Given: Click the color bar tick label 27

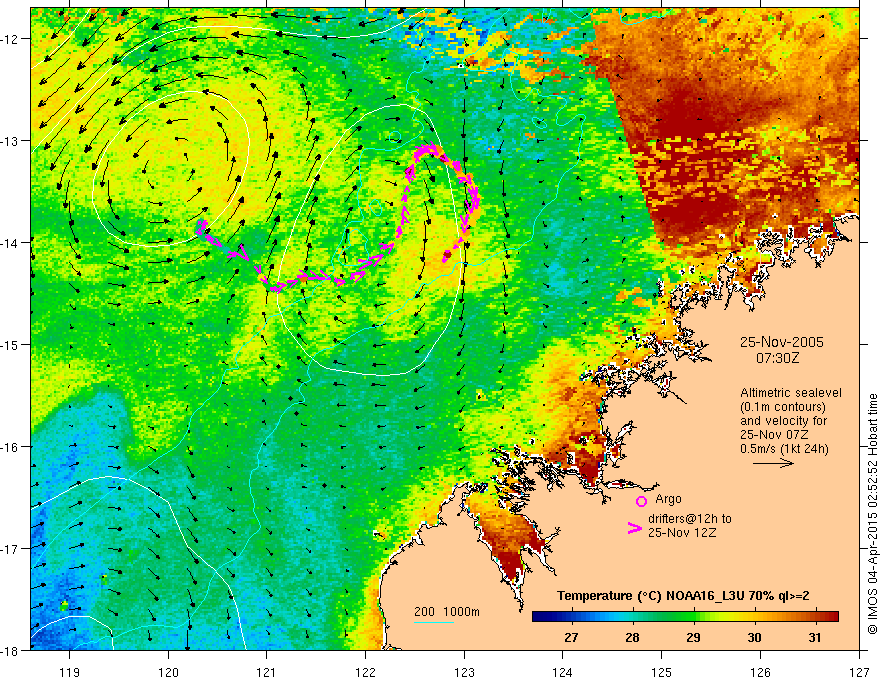Looking at the screenshot, I should tap(571, 637).
